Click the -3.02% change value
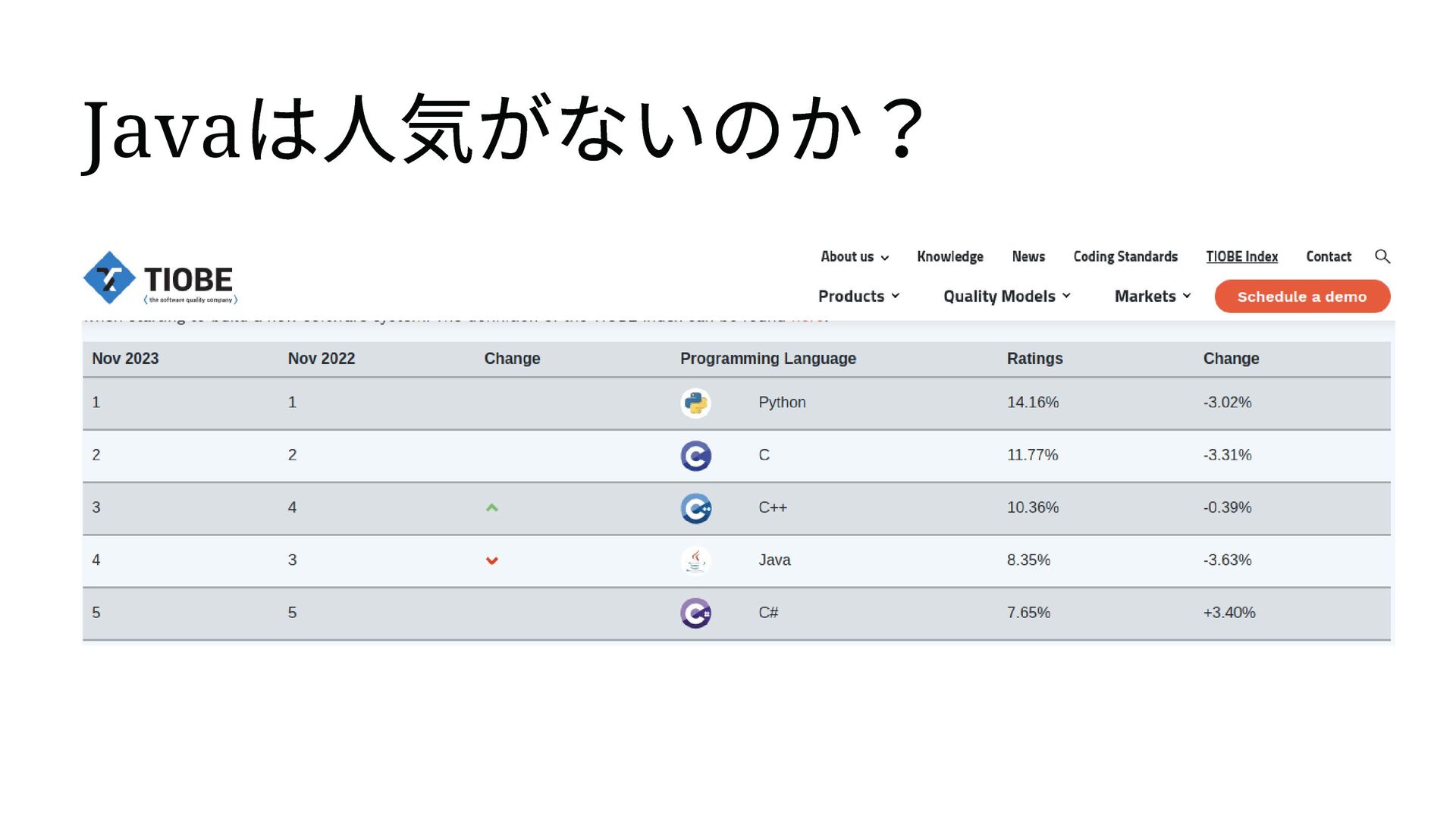Screen dimensions: 1456x819 tap(1227, 403)
